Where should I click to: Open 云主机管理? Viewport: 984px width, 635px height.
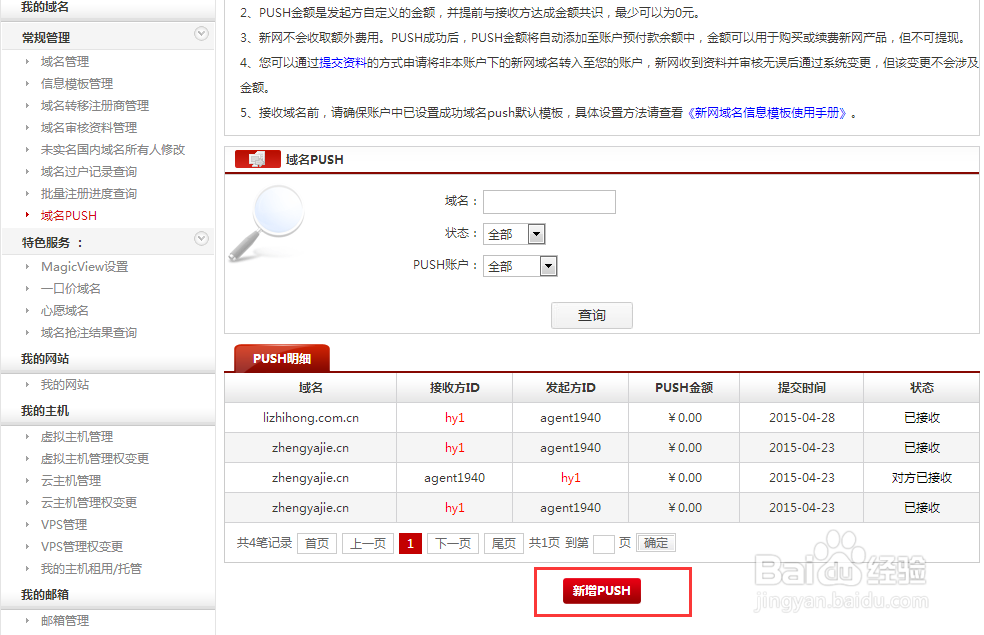coord(71,481)
